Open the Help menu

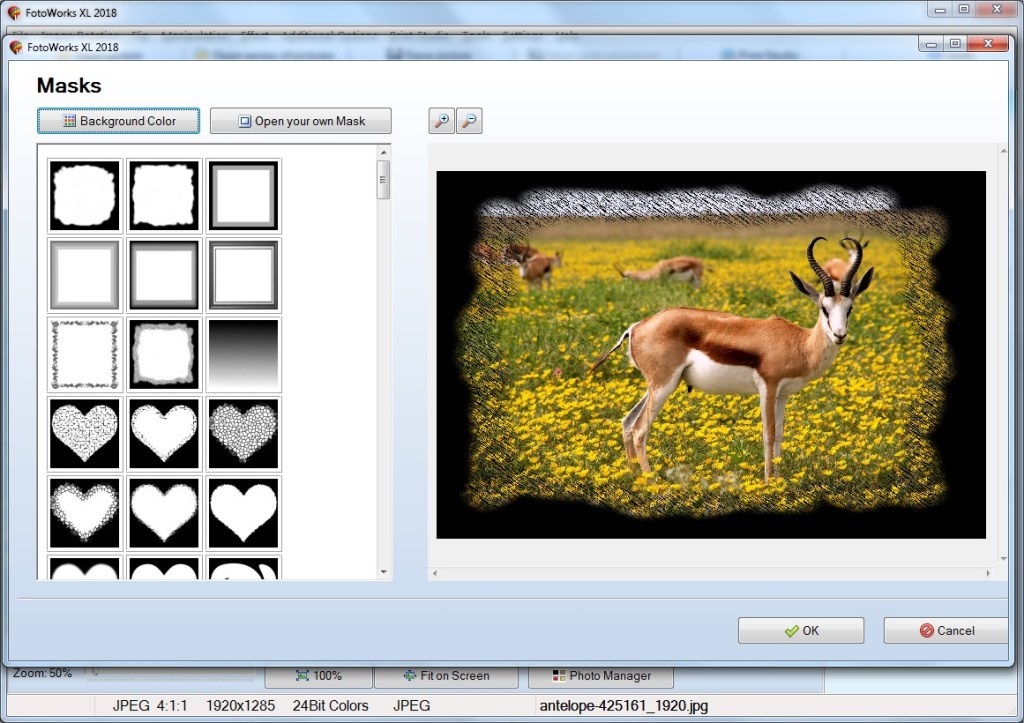567,35
